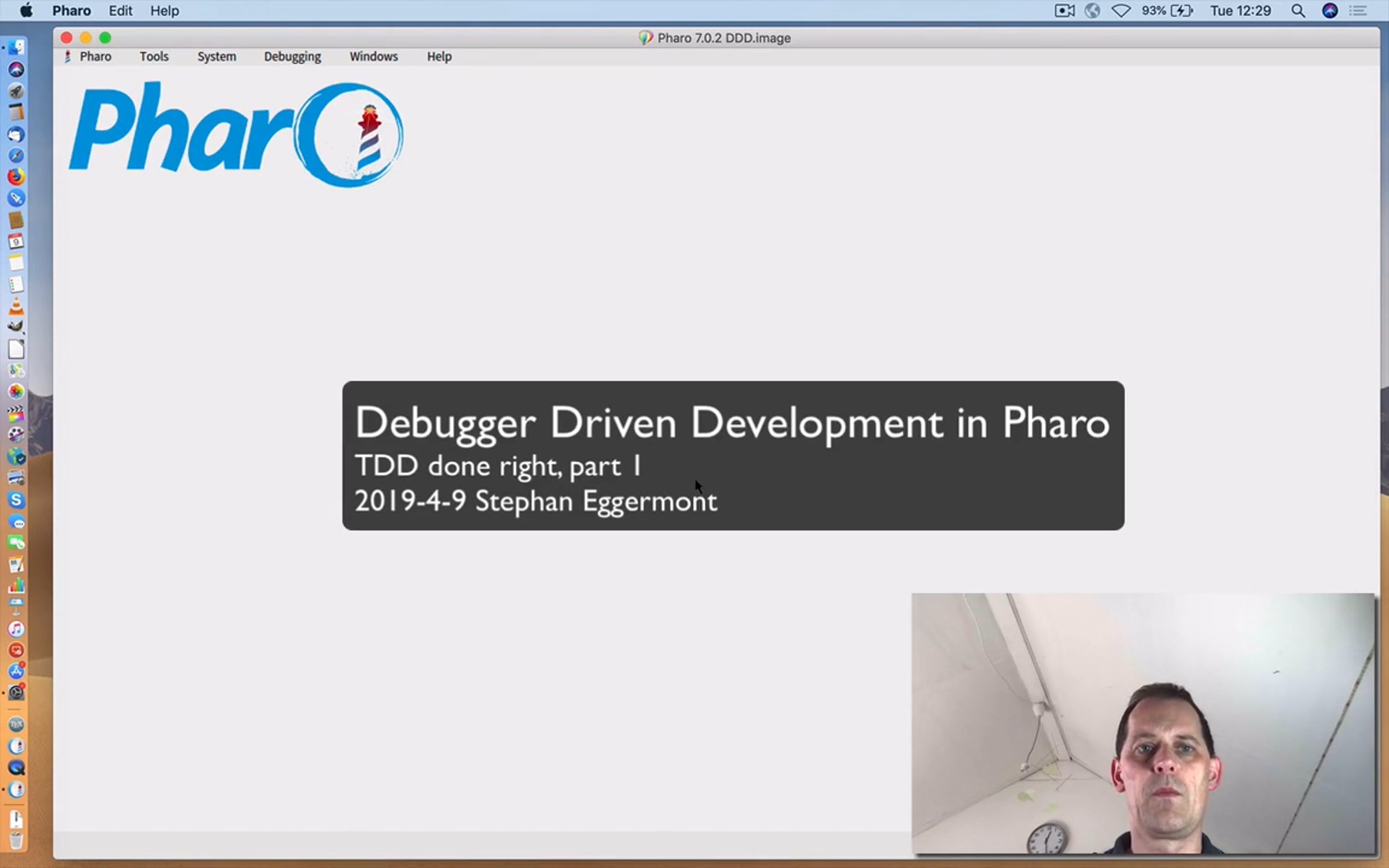Viewport: 1389px width, 868px height.
Task: Open Maps app in the Dock
Action: 16,370
